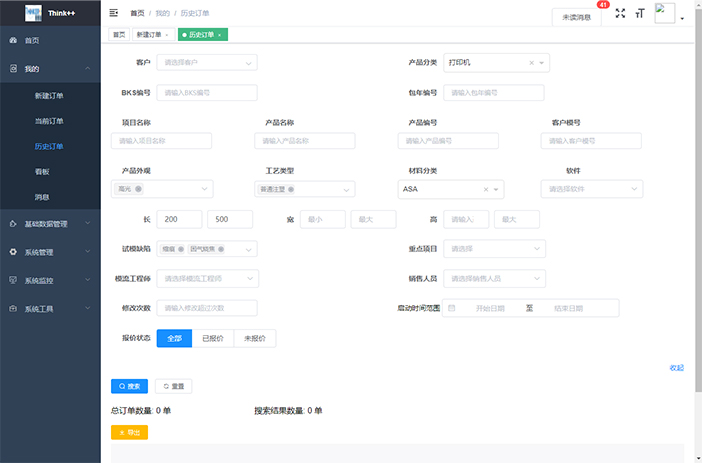Click the 系统管理 gear icon
Image resolution: width=702 pixels, height=463 pixels.
click(x=13, y=252)
